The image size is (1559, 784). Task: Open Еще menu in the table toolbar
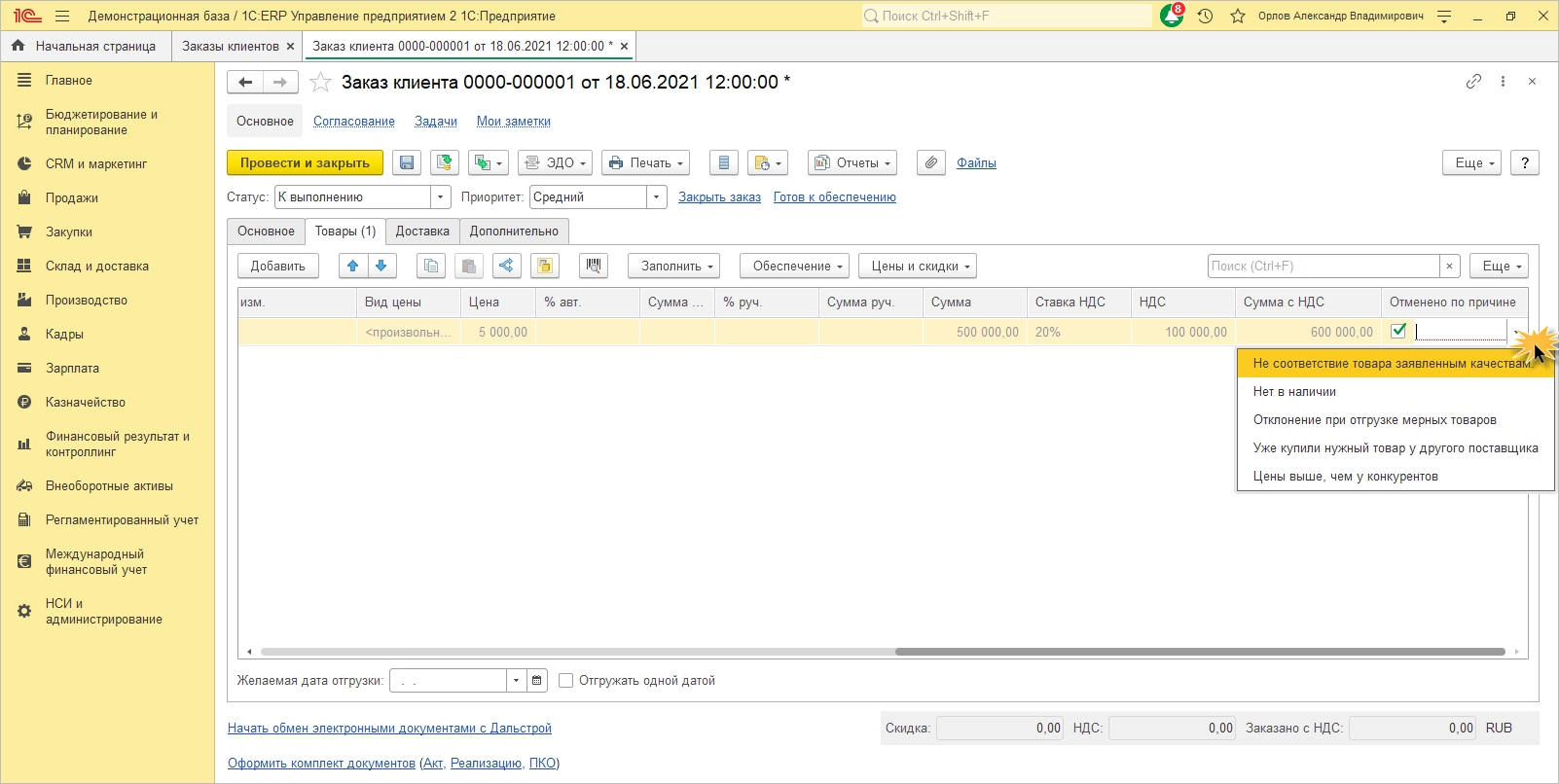click(1499, 266)
